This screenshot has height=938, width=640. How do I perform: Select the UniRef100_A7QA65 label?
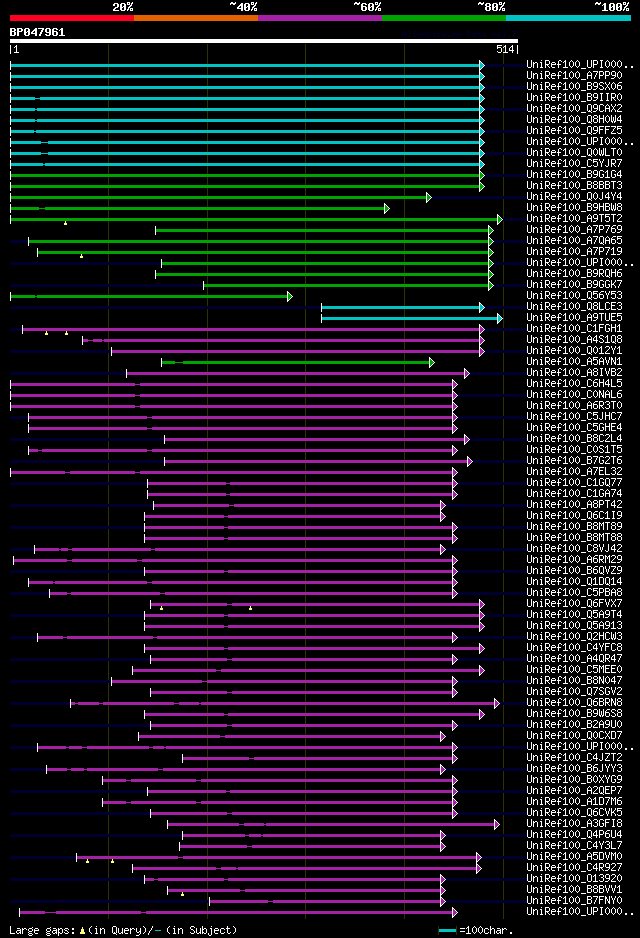pyautogui.click(x=574, y=240)
